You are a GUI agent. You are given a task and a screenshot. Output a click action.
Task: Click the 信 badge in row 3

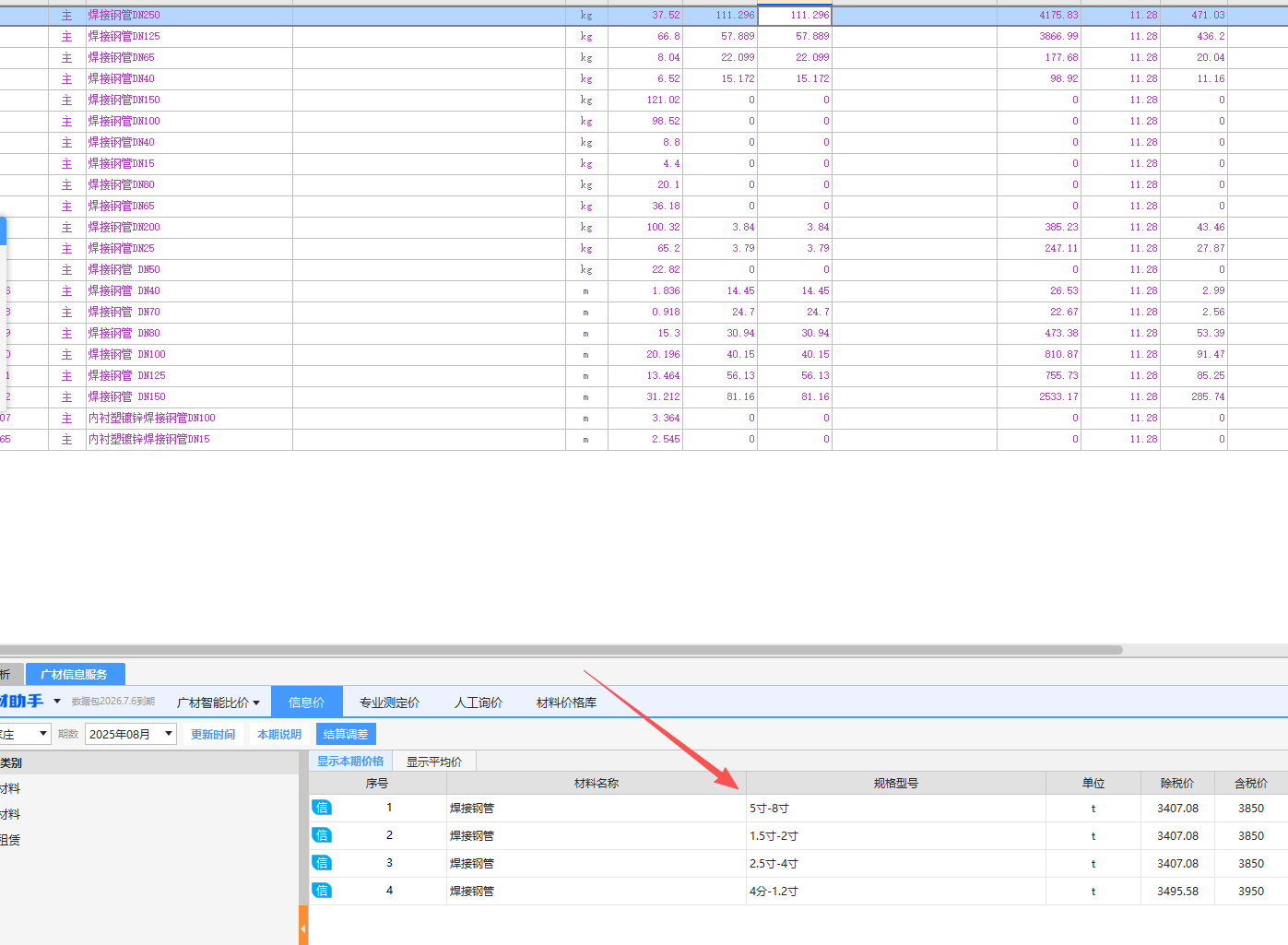[321, 863]
